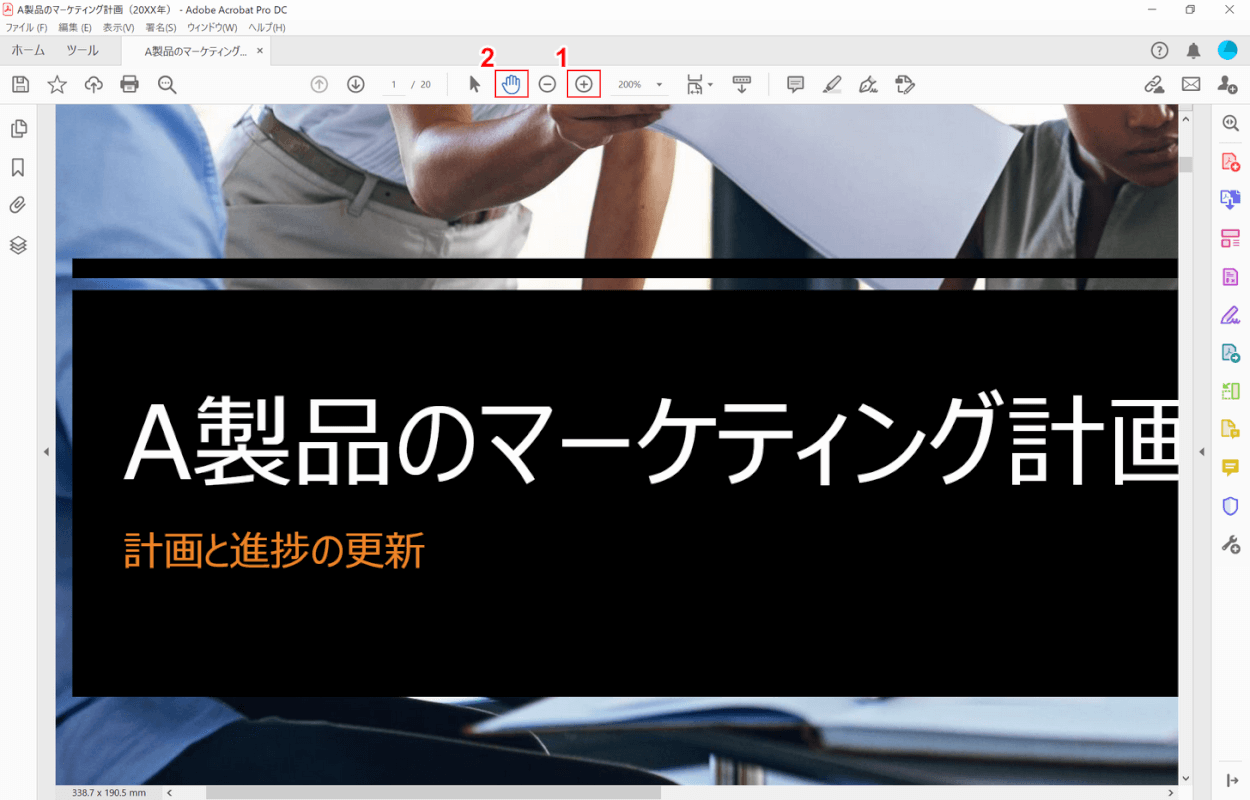
Task: Activate the arrow Selection tool
Action: point(475,85)
